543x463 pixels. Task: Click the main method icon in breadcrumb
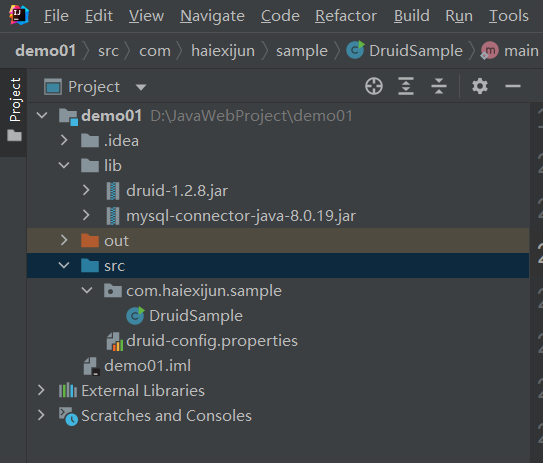point(489,51)
